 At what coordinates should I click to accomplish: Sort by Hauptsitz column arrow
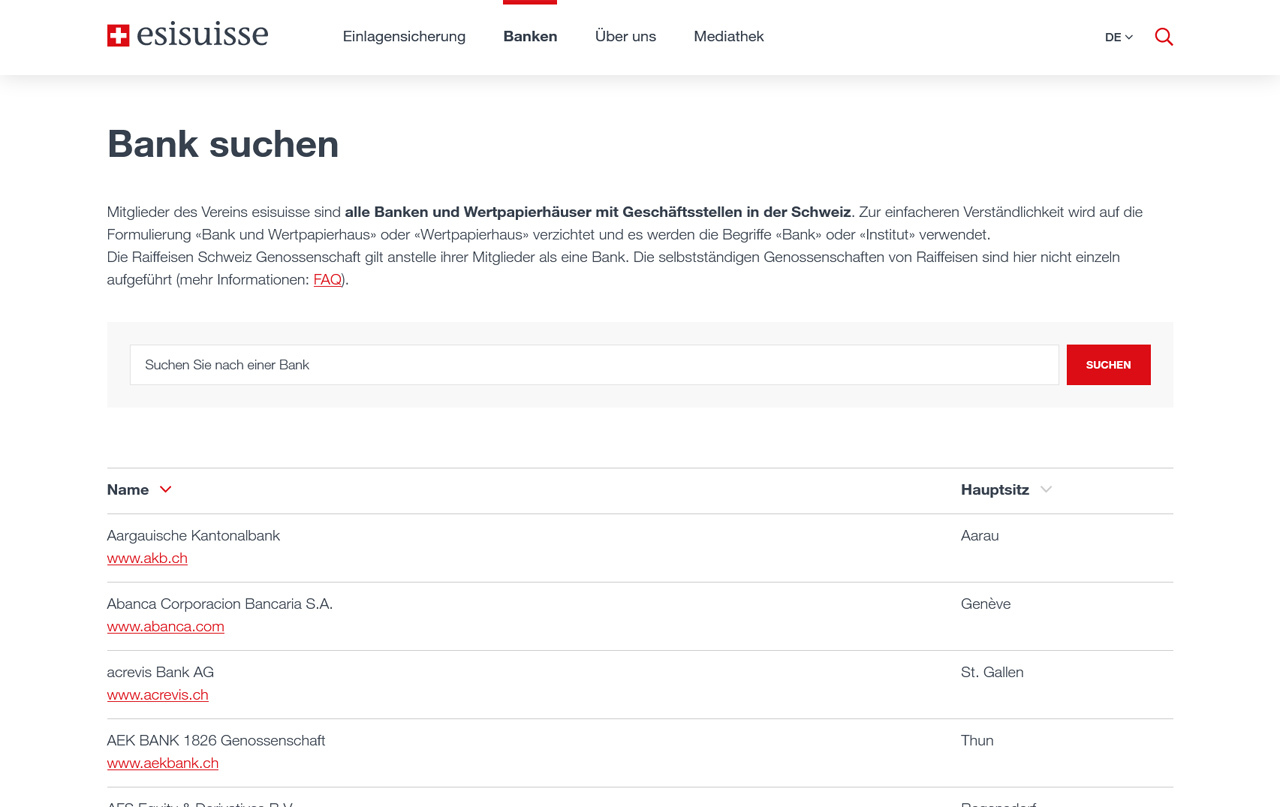click(x=1046, y=489)
